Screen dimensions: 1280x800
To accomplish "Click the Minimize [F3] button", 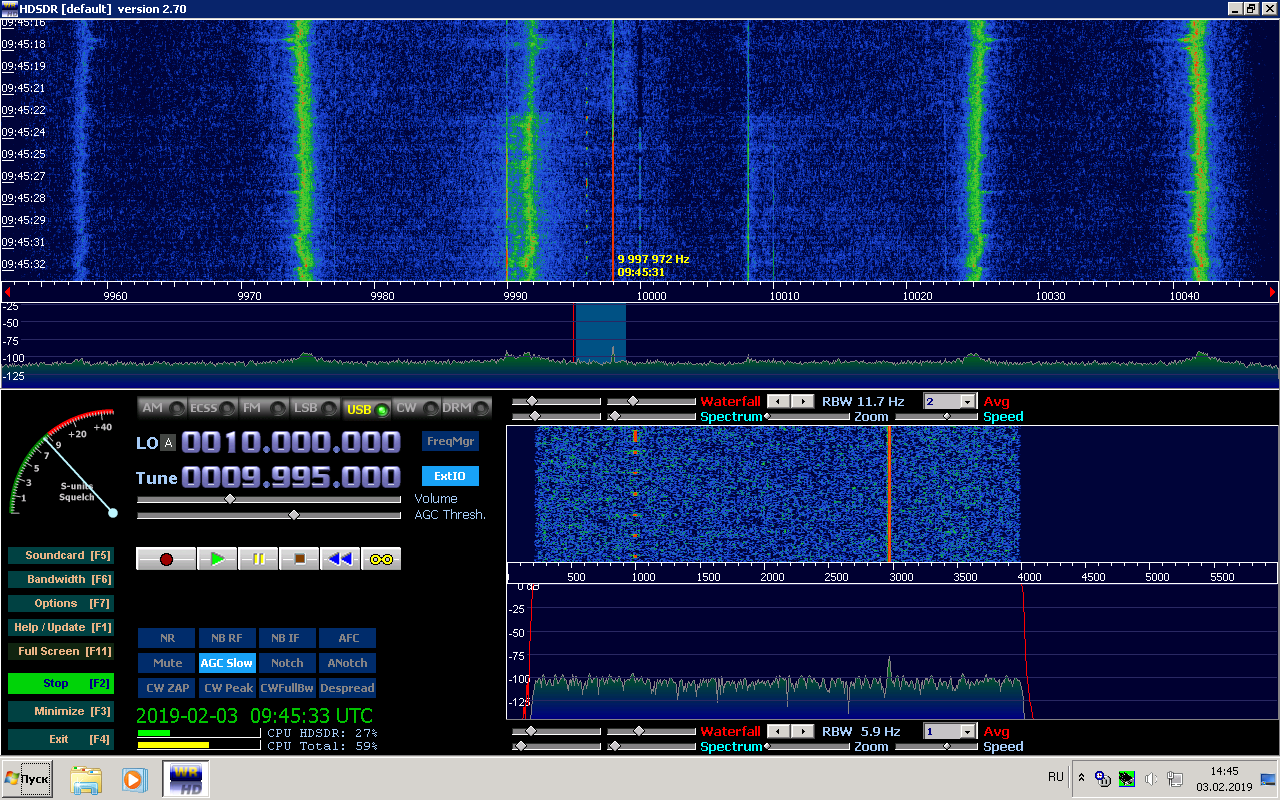I will click(60, 711).
